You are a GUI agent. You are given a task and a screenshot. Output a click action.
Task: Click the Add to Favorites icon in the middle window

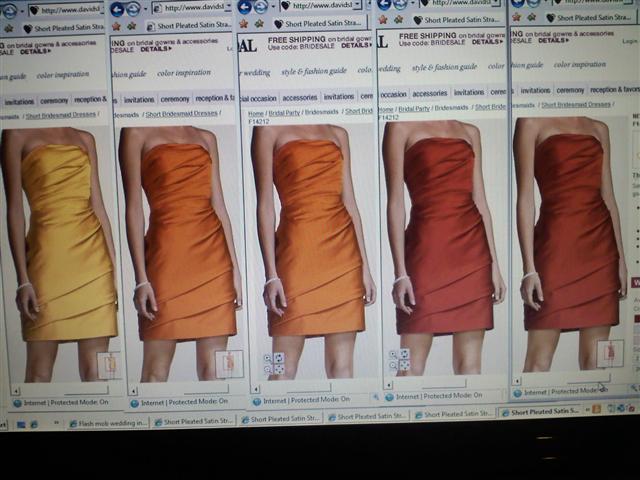tap(259, 22)
